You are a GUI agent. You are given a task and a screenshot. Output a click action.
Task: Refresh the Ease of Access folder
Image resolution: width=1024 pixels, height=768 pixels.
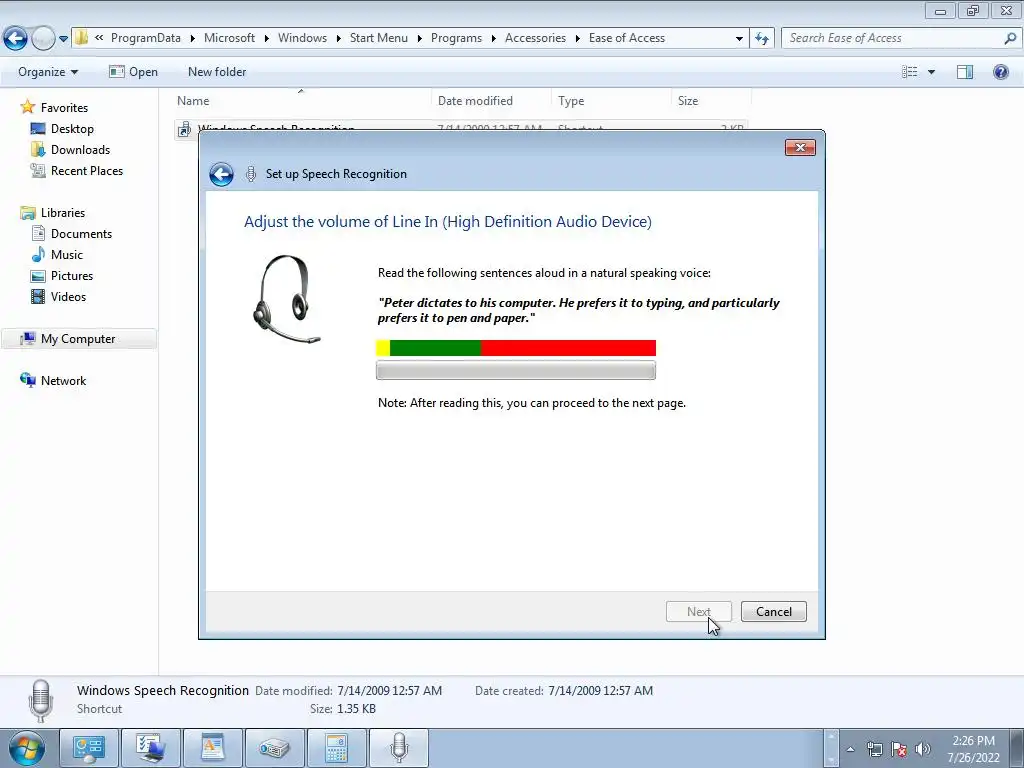pos(762,39)
